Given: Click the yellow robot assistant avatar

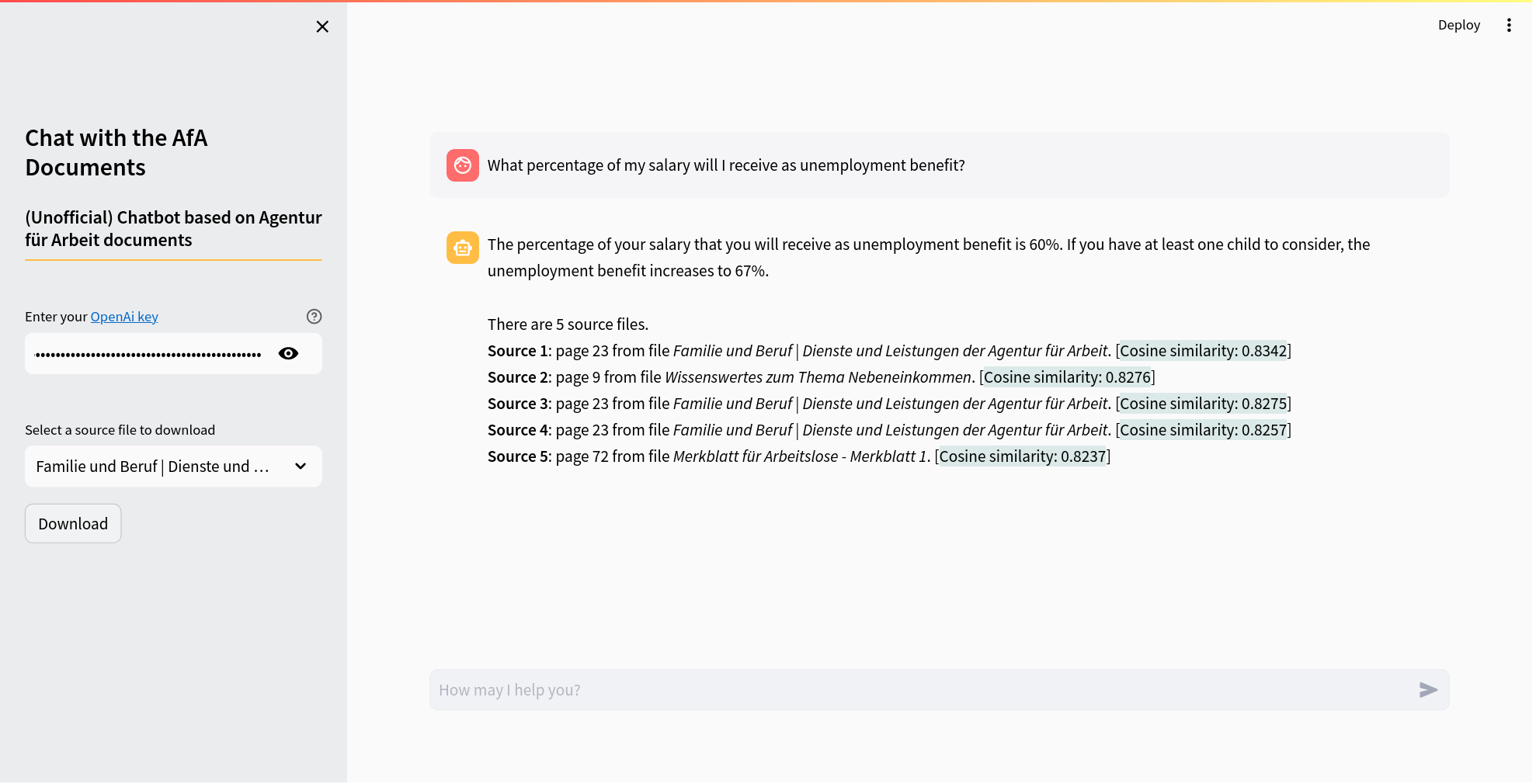Looking at the screenshot, I should [463, 248].
